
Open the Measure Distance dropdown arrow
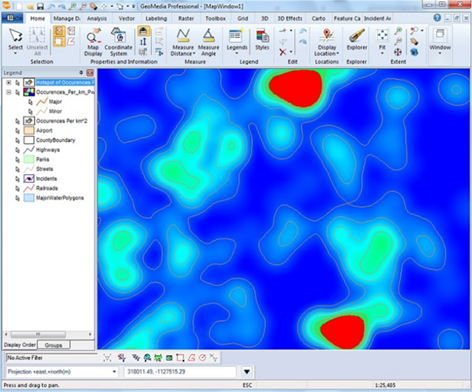[194, 54]
